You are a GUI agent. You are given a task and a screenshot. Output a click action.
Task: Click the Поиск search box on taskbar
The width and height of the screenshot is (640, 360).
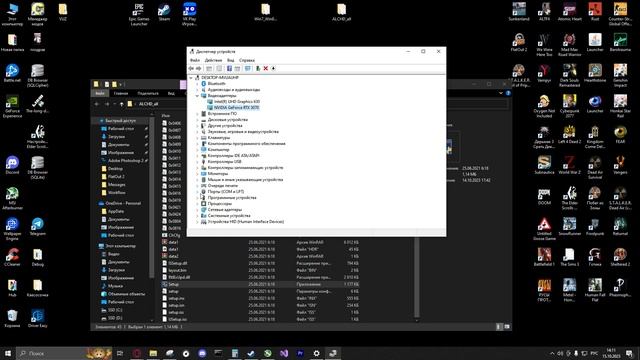click(63, 353)
